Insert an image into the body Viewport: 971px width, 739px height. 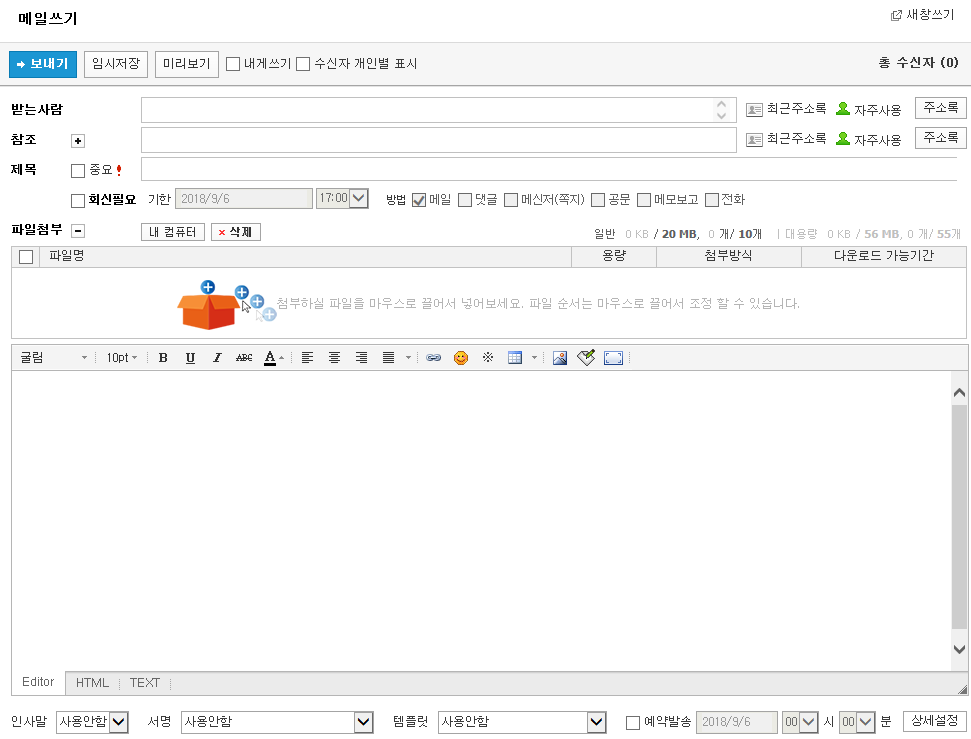point(560,358)
